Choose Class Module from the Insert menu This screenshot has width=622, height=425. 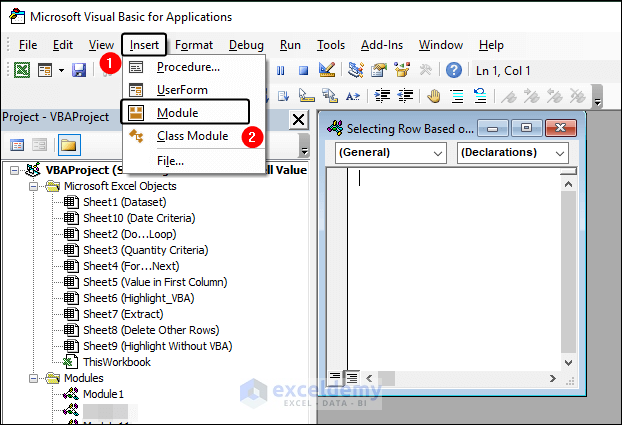193,136
